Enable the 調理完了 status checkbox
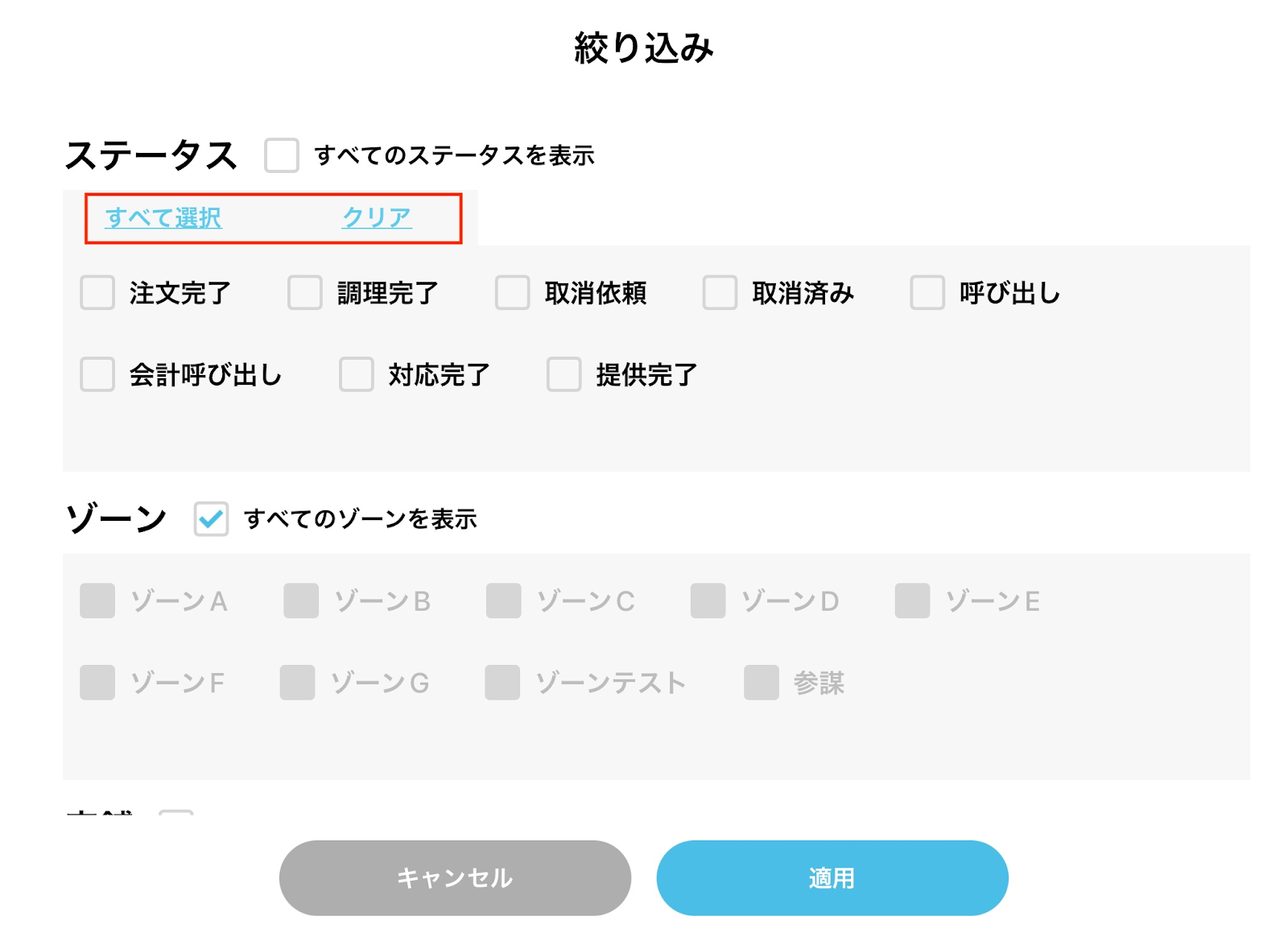The image size is (1288, 941). (x=305, y=293)
